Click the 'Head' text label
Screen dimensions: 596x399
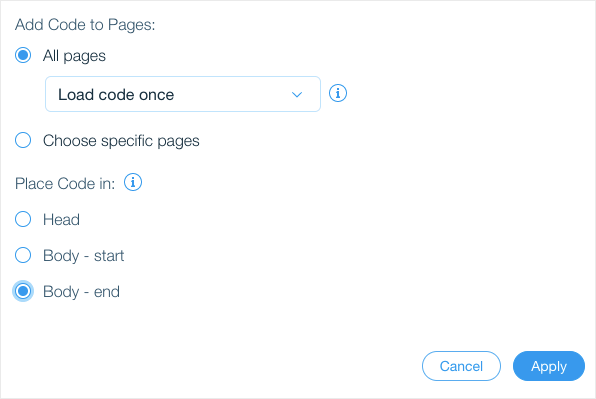pyautogui.click(x=61, y=220)
